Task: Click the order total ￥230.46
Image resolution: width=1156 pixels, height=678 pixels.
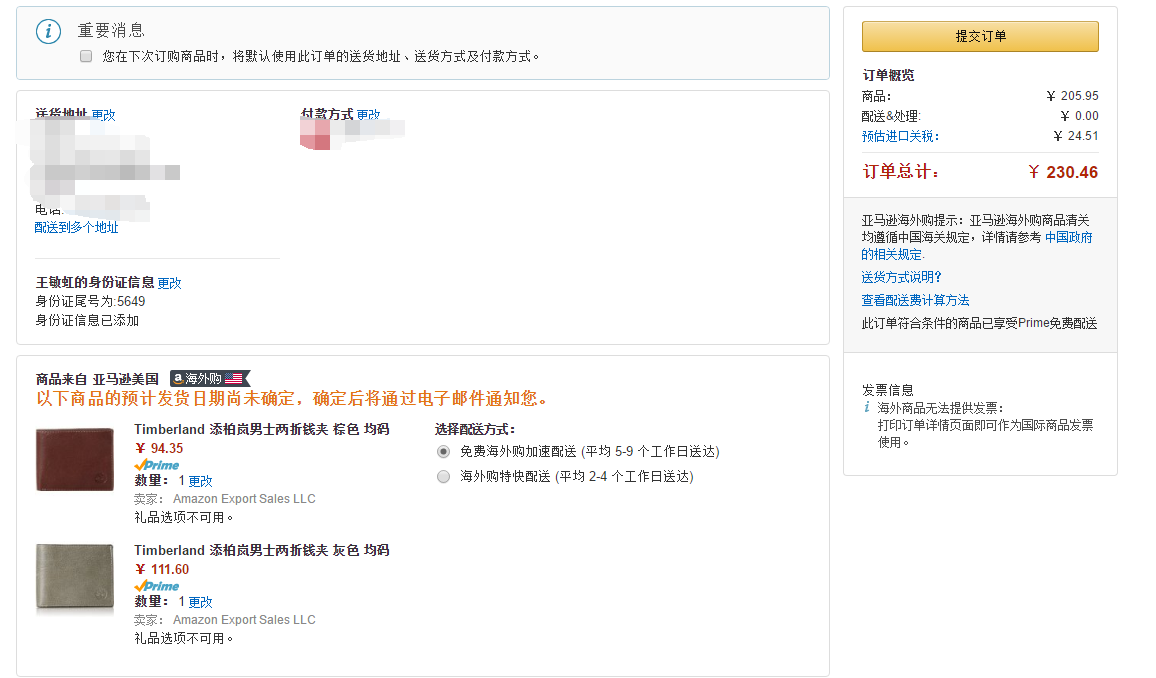Action: [x=1063, y=172]
